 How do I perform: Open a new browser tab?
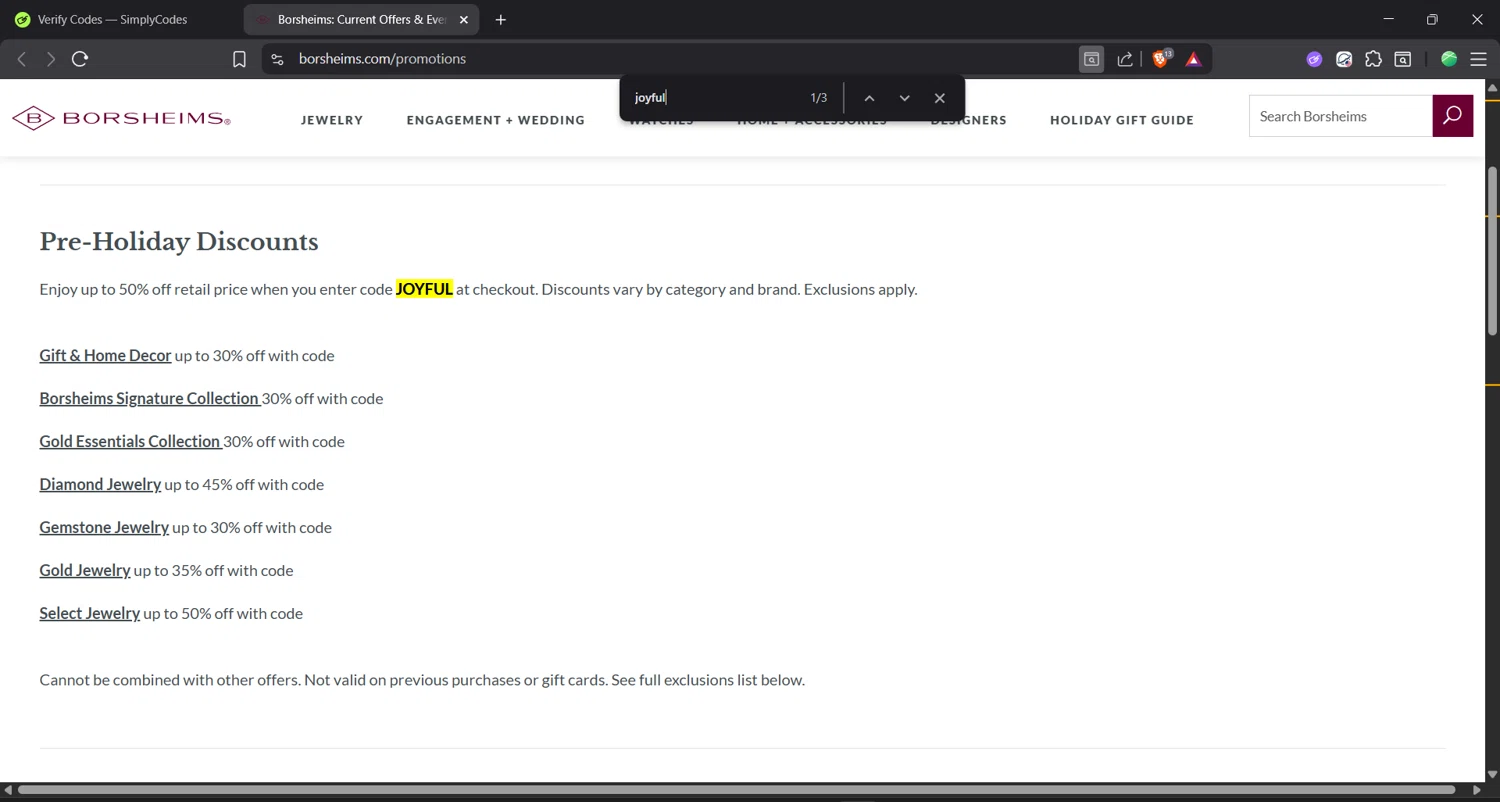point(501,20)
